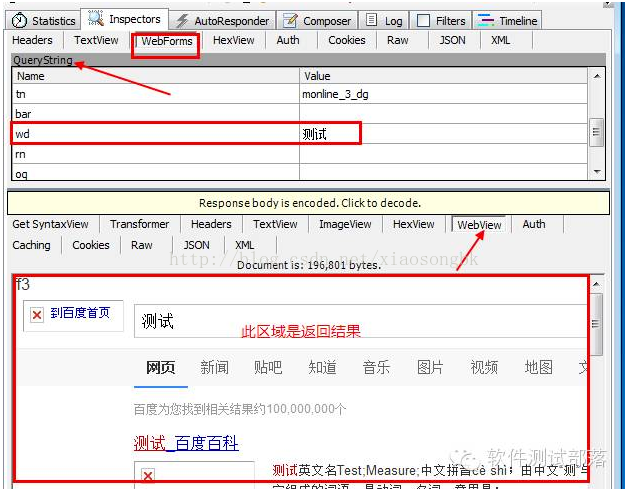Open the Transformer response tab

(140, 224)
